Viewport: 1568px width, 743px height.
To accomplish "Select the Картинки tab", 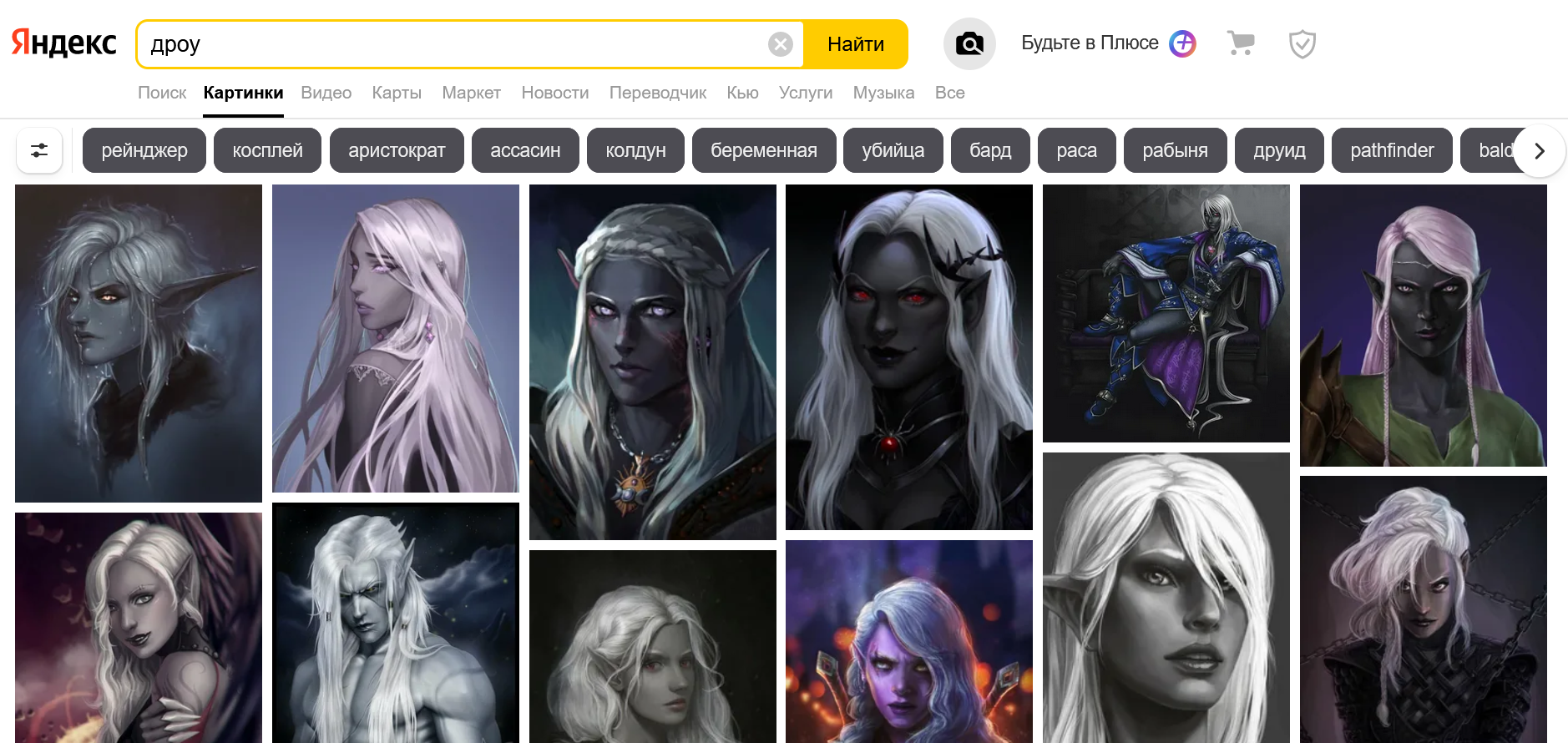I will tap(243, 93).
